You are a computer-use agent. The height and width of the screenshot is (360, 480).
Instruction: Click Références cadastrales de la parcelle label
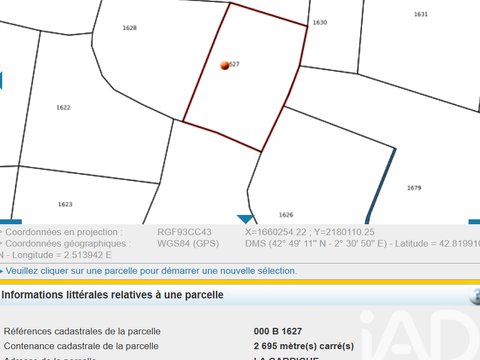pos(82,331)
